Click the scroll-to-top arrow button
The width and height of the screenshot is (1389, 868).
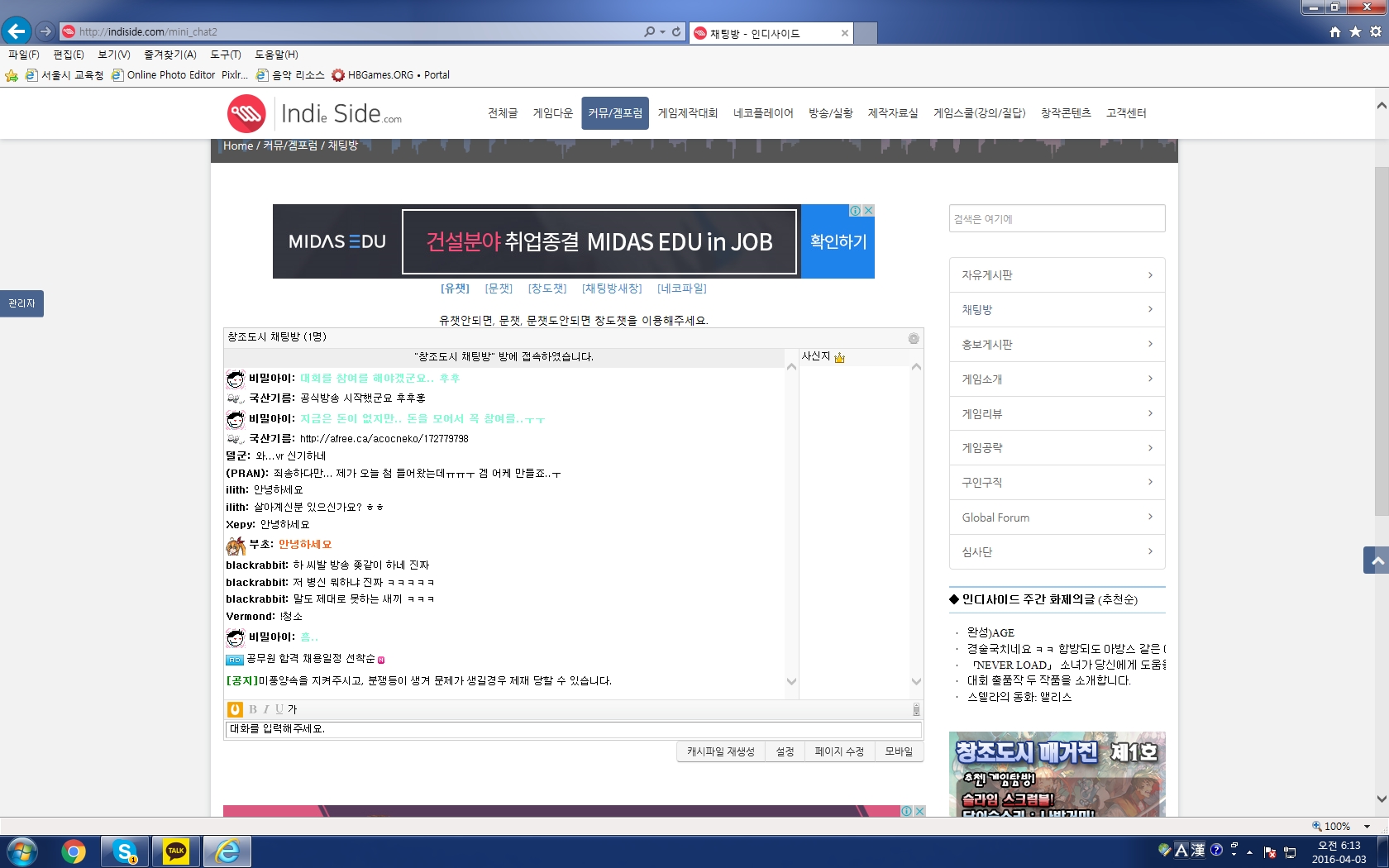tap(1376, 560)
